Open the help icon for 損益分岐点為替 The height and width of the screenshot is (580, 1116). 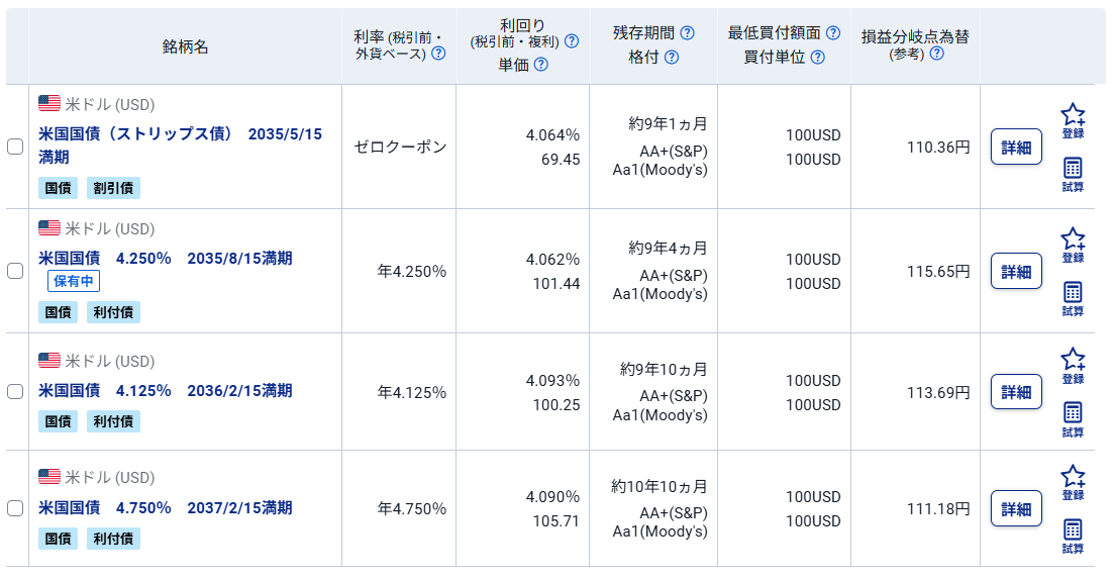(936, 54)
